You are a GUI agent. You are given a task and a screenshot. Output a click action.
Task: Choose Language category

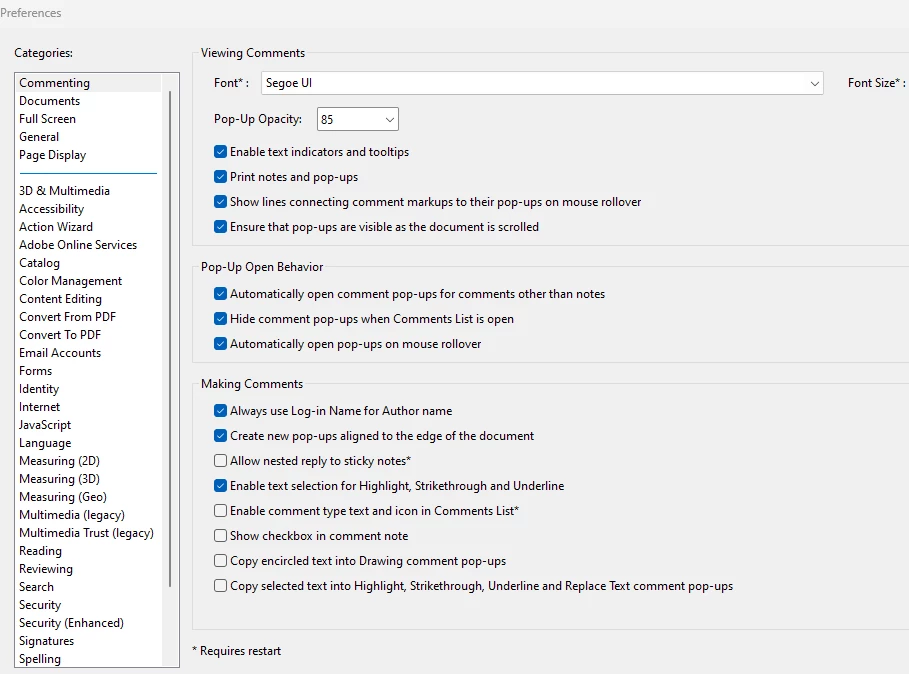89,442
